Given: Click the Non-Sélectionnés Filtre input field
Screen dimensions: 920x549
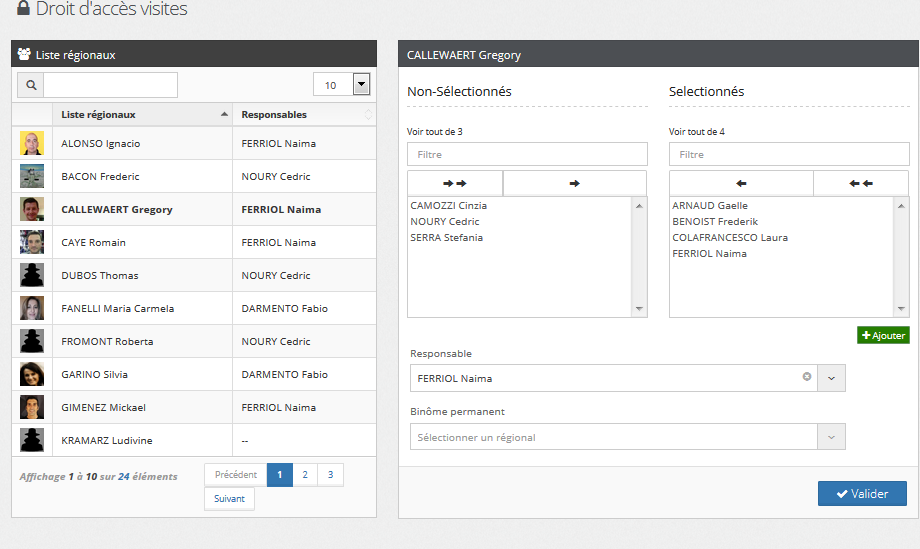Looking at the screenshot, I should tap(527, 155).
